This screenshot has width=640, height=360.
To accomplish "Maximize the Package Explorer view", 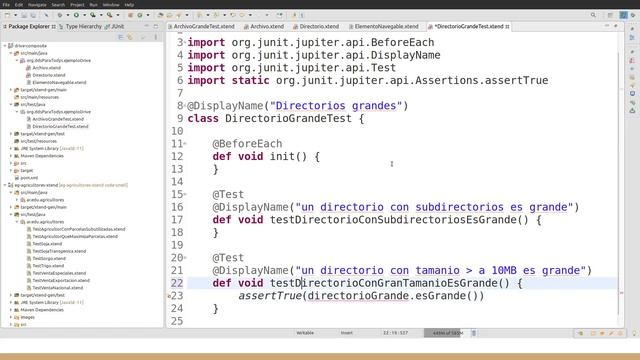I will click(x=156, y=26).
